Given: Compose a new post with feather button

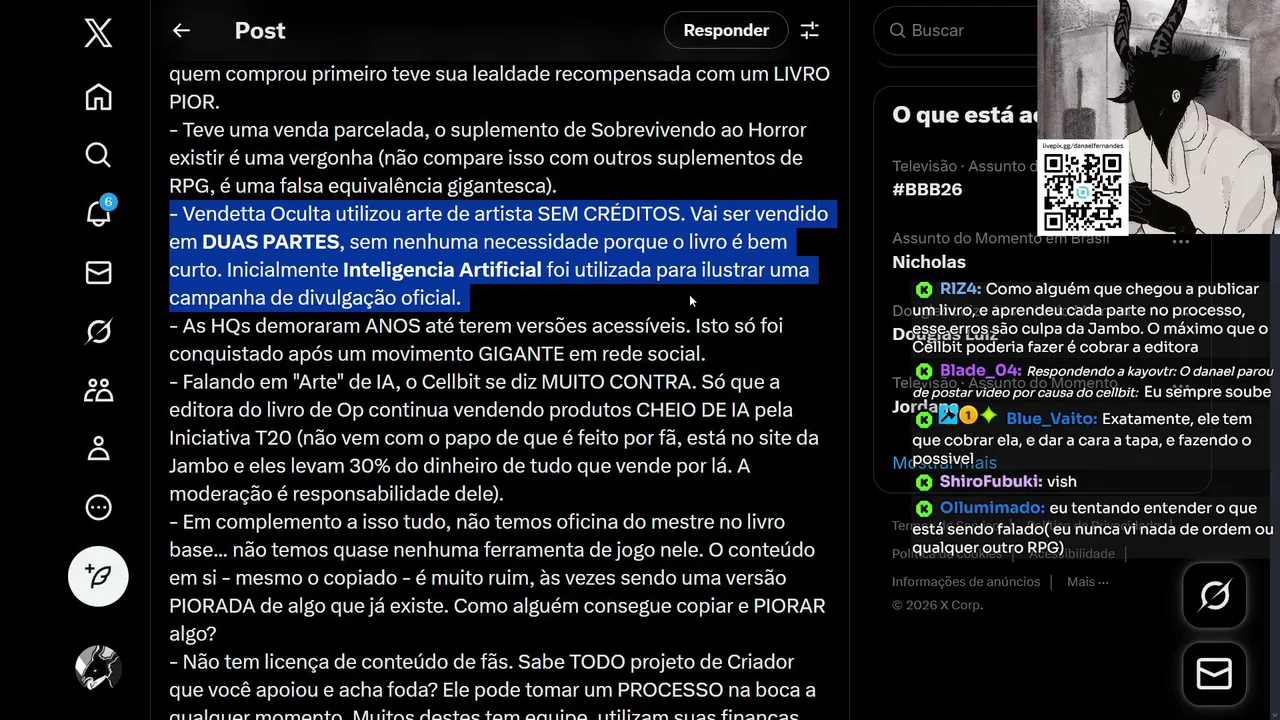Looking at the screenshot, I should click(98, 576).
